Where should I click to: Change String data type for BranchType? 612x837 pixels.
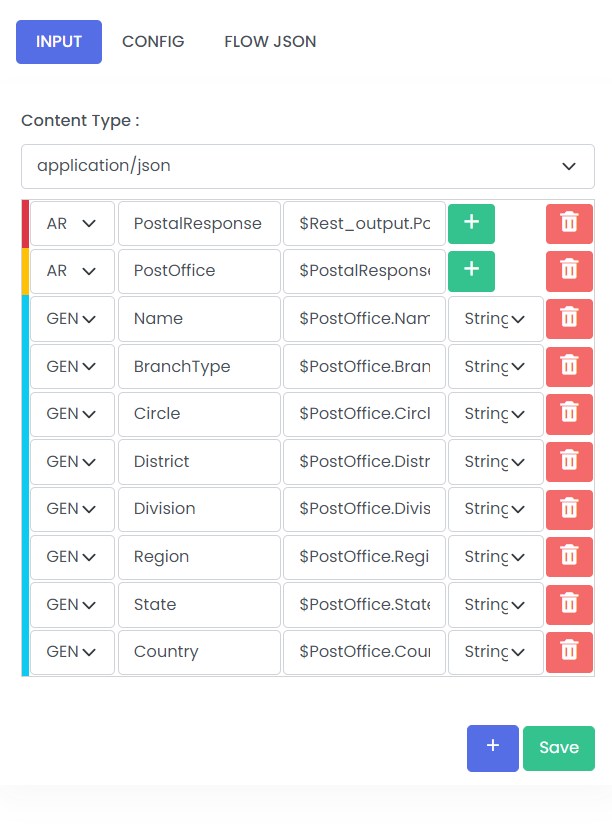pos(496,366)
